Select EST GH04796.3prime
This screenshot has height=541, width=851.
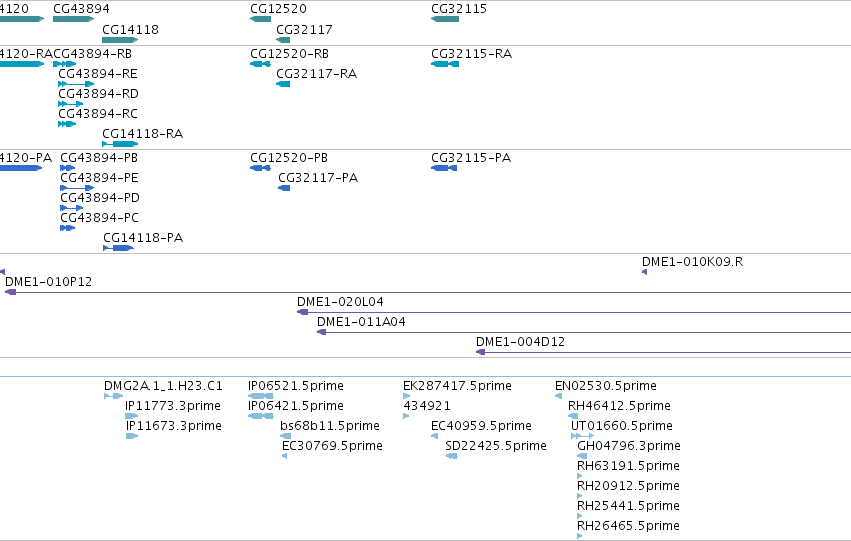click(x=582, y=457)
